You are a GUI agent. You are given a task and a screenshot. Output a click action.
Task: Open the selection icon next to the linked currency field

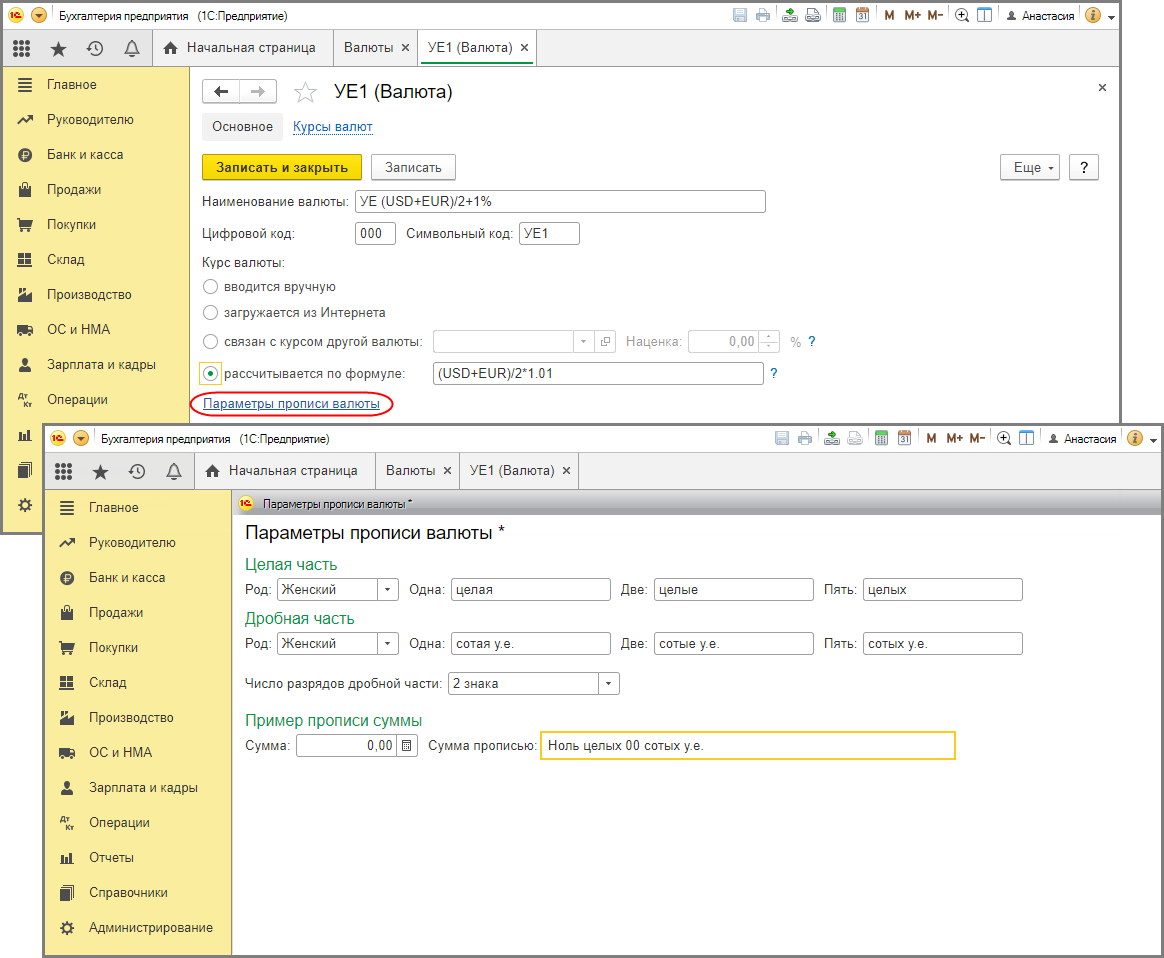pyautogui.click(x=605, y=342)
